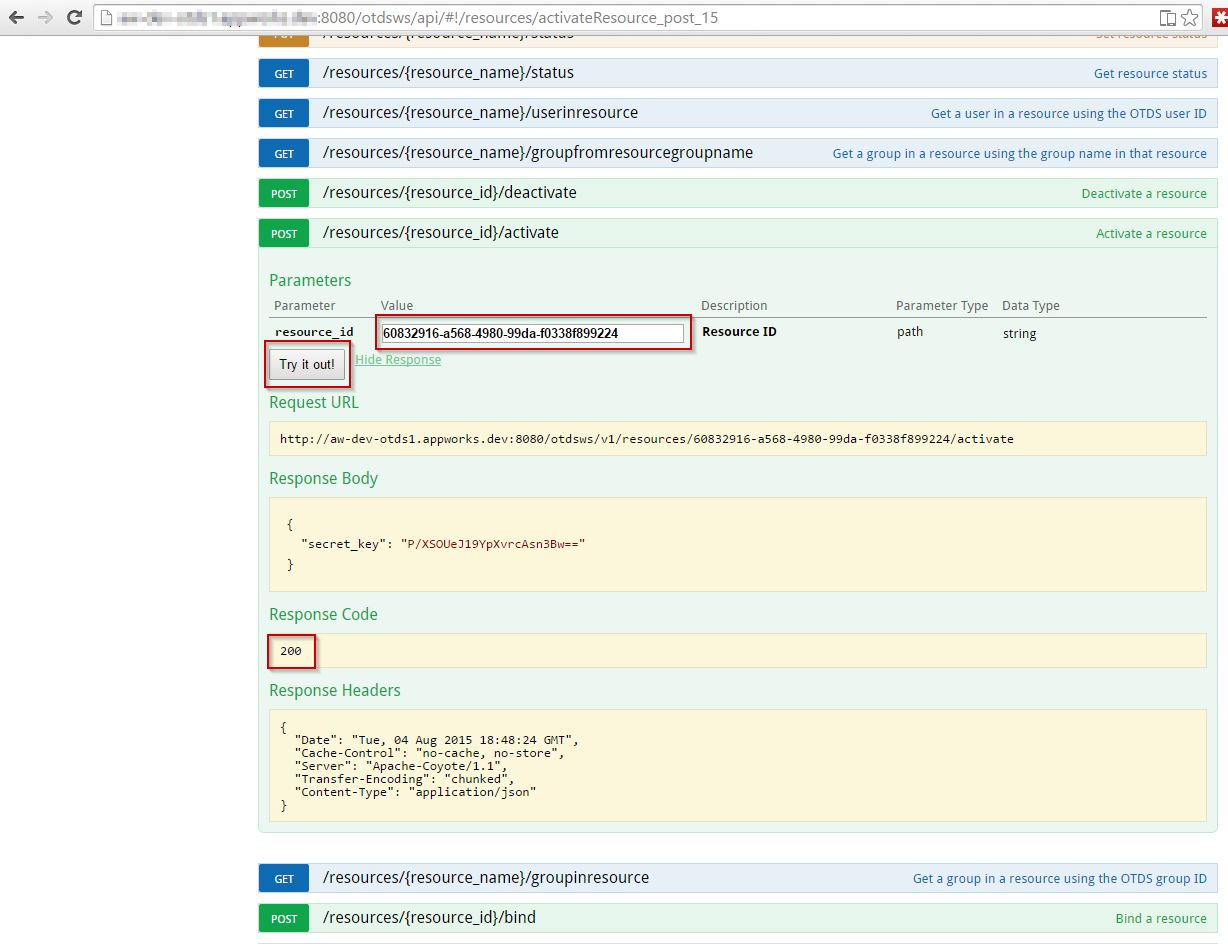Click the 'Deactivate a resource' link
Image resolution: width=1228 pixels, height=952 pixels.
[1144, 194]
